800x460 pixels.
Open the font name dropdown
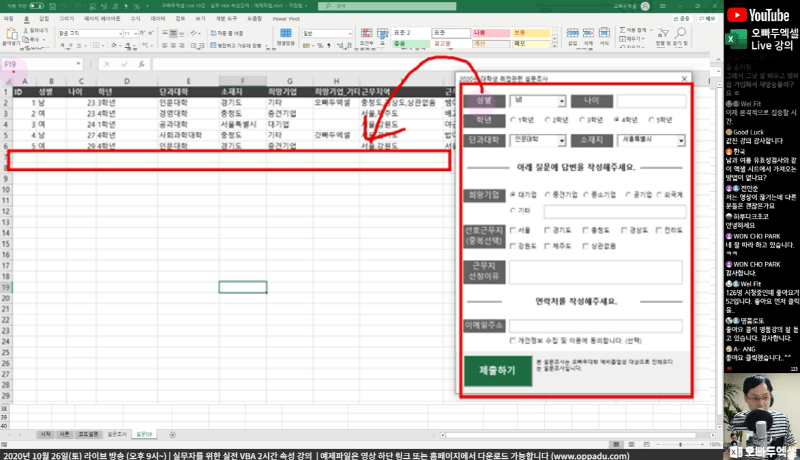[x=120, y=33]
